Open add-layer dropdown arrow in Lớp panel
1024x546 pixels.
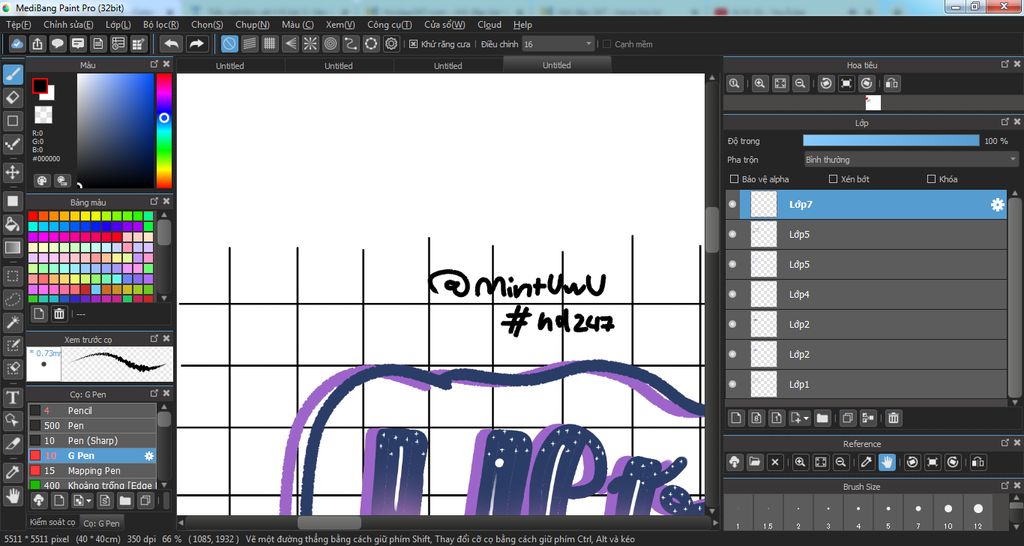pos(807,418)
